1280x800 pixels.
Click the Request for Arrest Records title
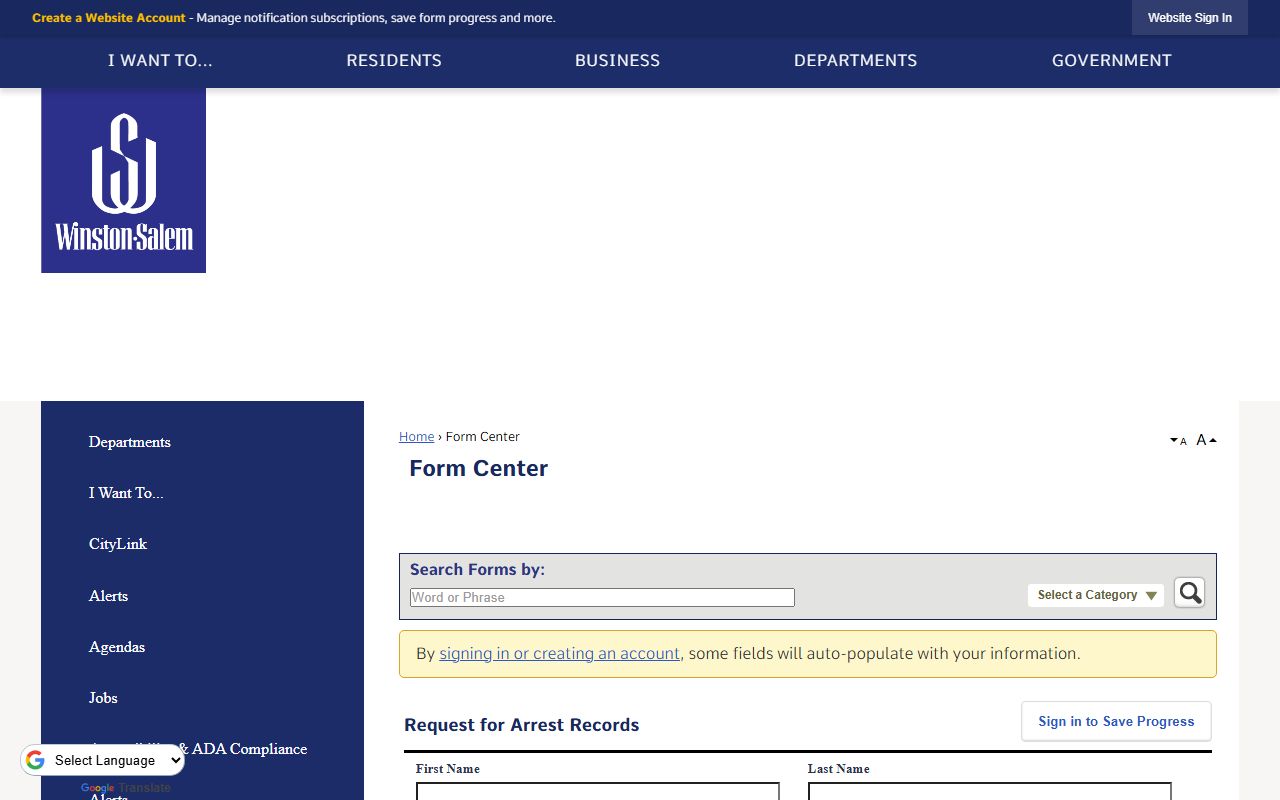(x=521, y=725)
